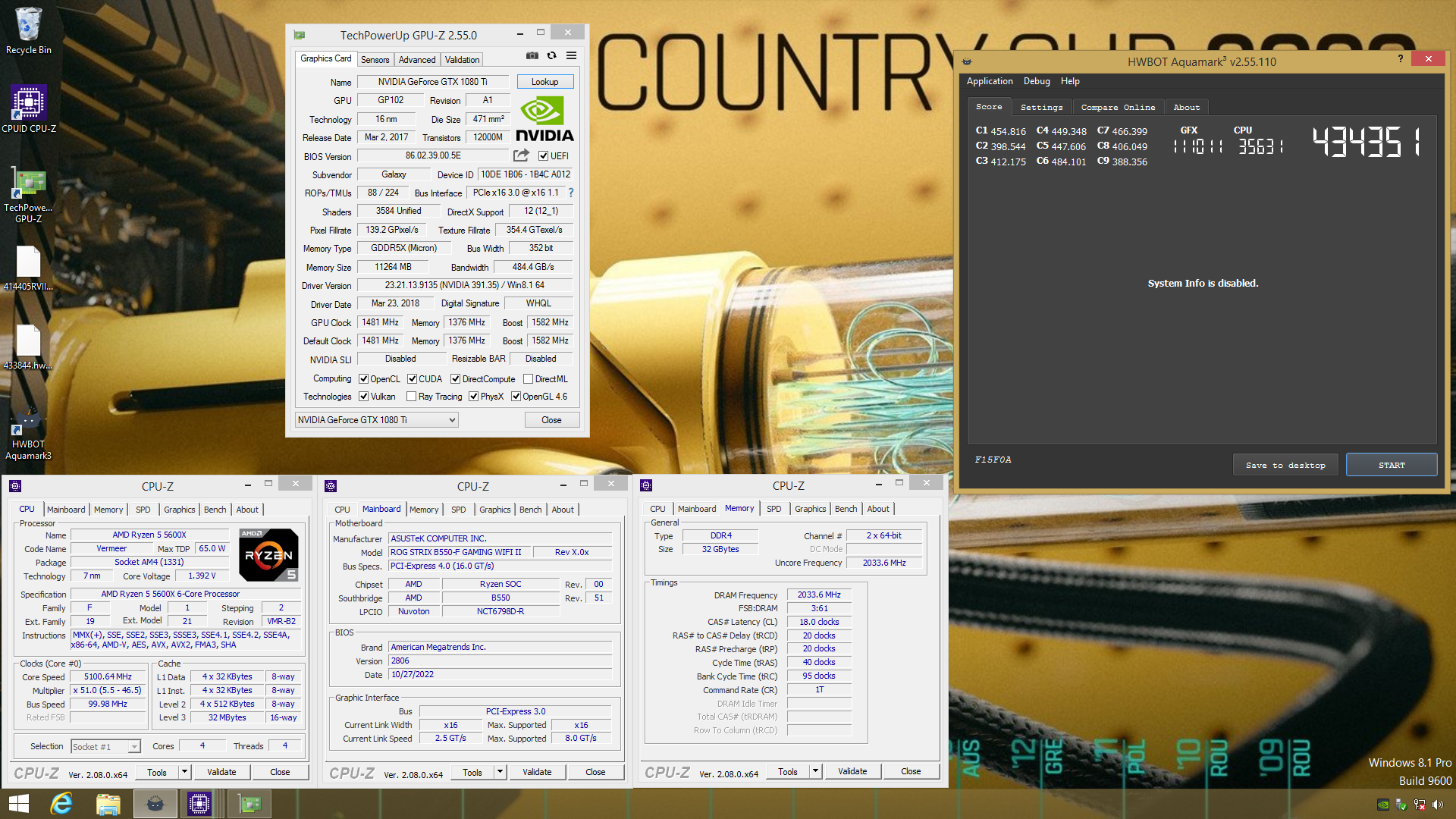The width and height of the screenshot is (1456, 819).
Task: Launch Internet Explorer from the taskbar
Action: [61, 804]
